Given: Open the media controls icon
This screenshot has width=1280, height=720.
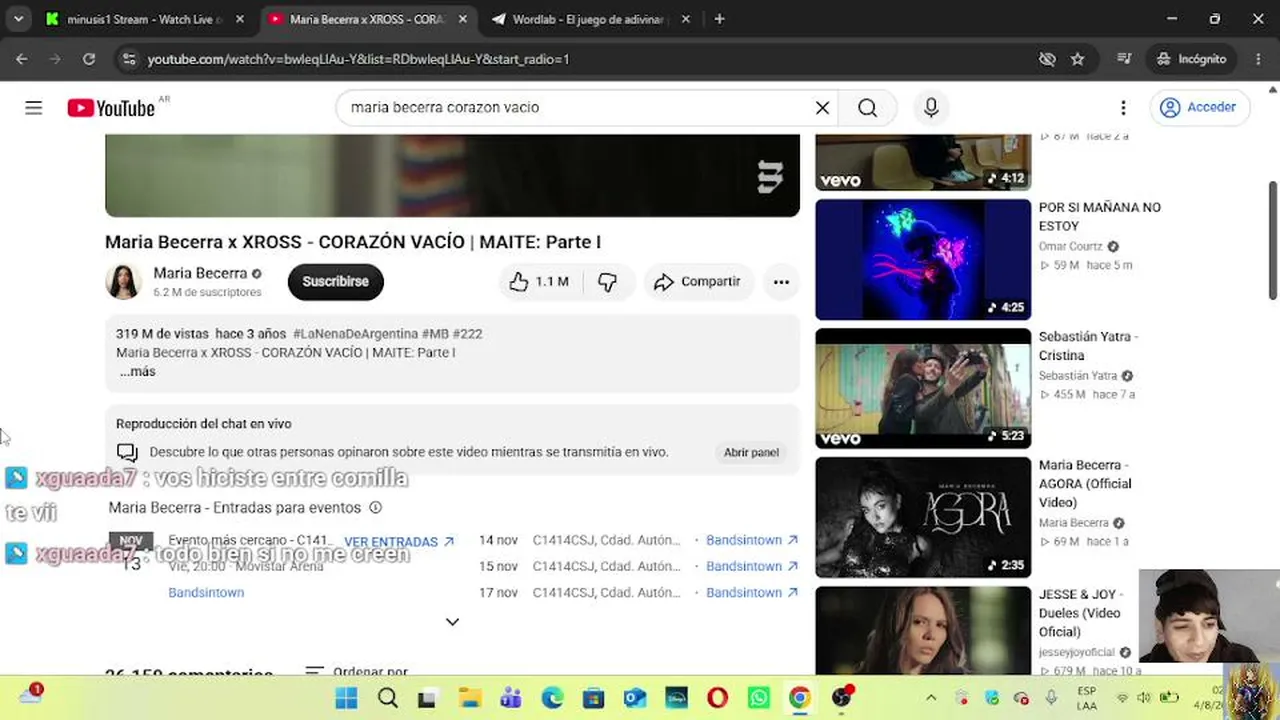Looking at the screenshot, I should 1124,59.
